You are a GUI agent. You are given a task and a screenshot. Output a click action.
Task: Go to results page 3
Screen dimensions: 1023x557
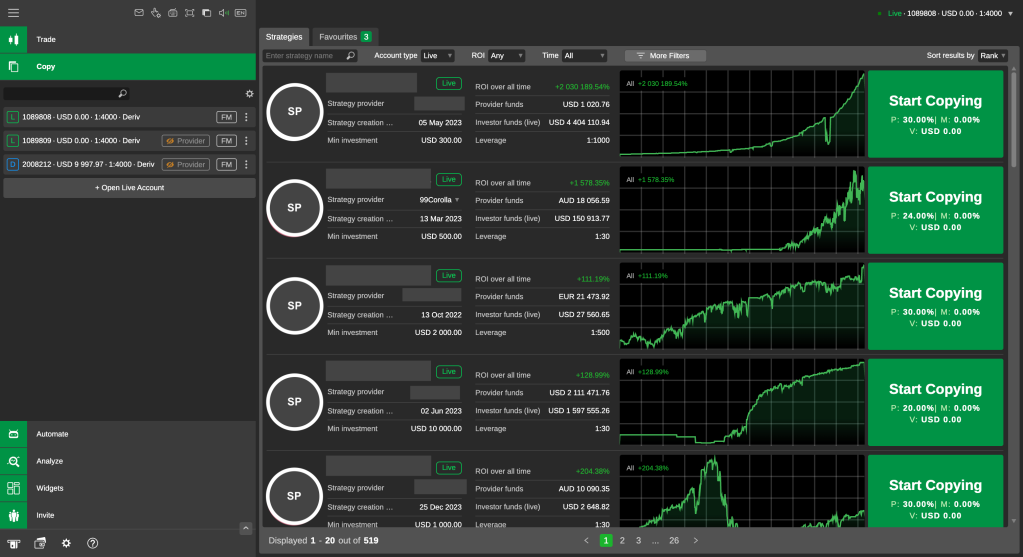639,541
